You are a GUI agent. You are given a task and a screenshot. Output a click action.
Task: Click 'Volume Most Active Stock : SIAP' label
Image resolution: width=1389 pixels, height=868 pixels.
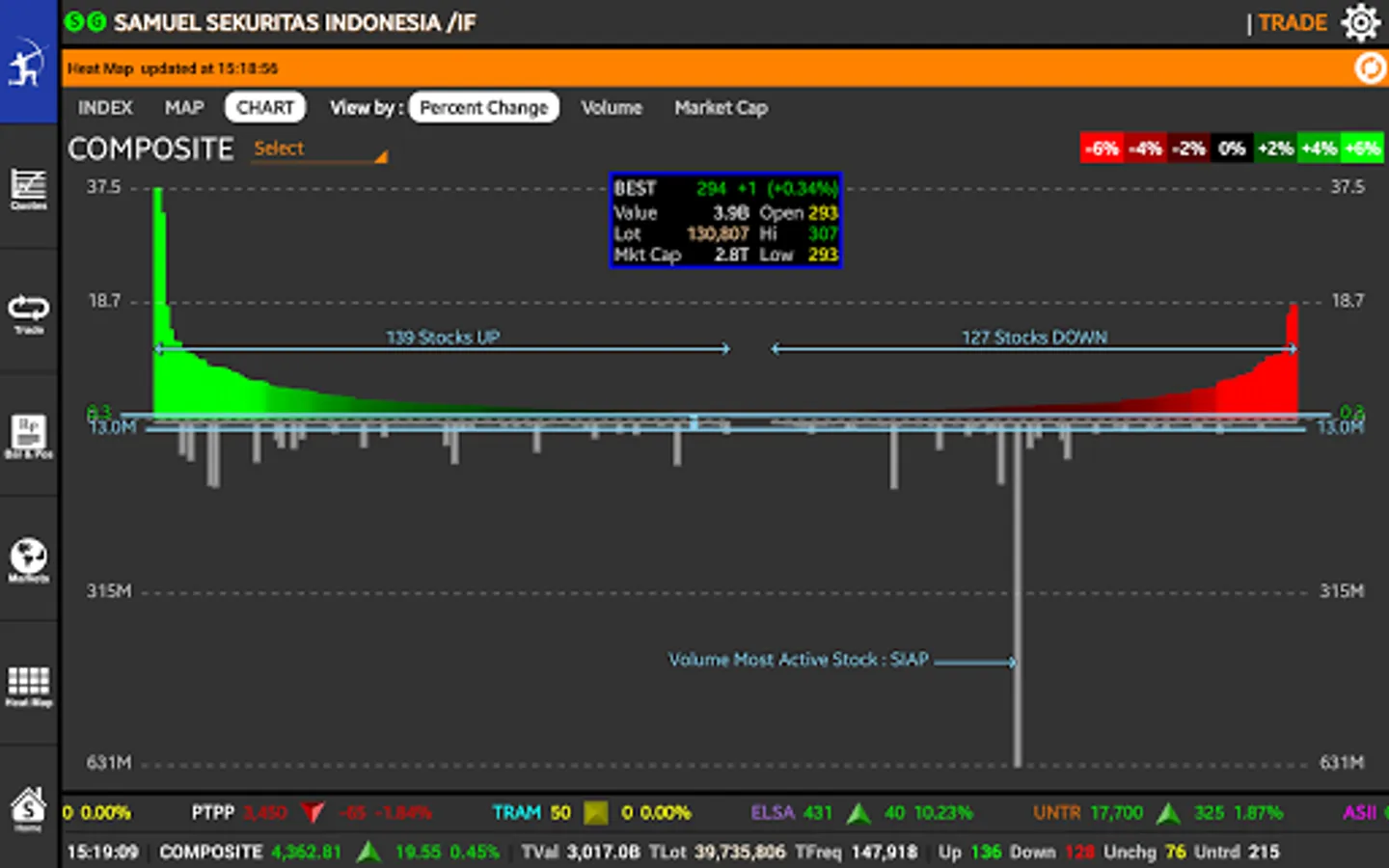[799, 660]
